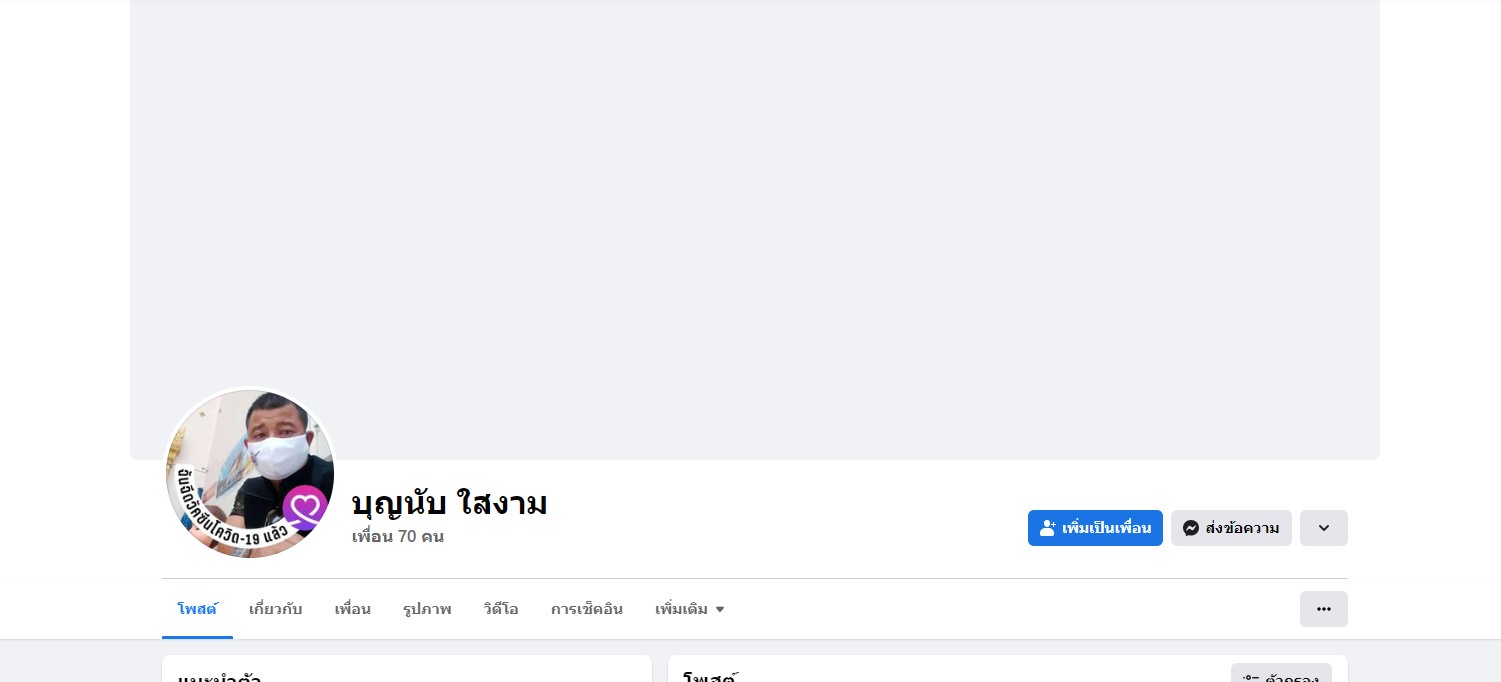This screenshot has width=1501, height=682.
Task: Open the เพื่อน 70 คน friends link
Action: [x=398, y=537]
